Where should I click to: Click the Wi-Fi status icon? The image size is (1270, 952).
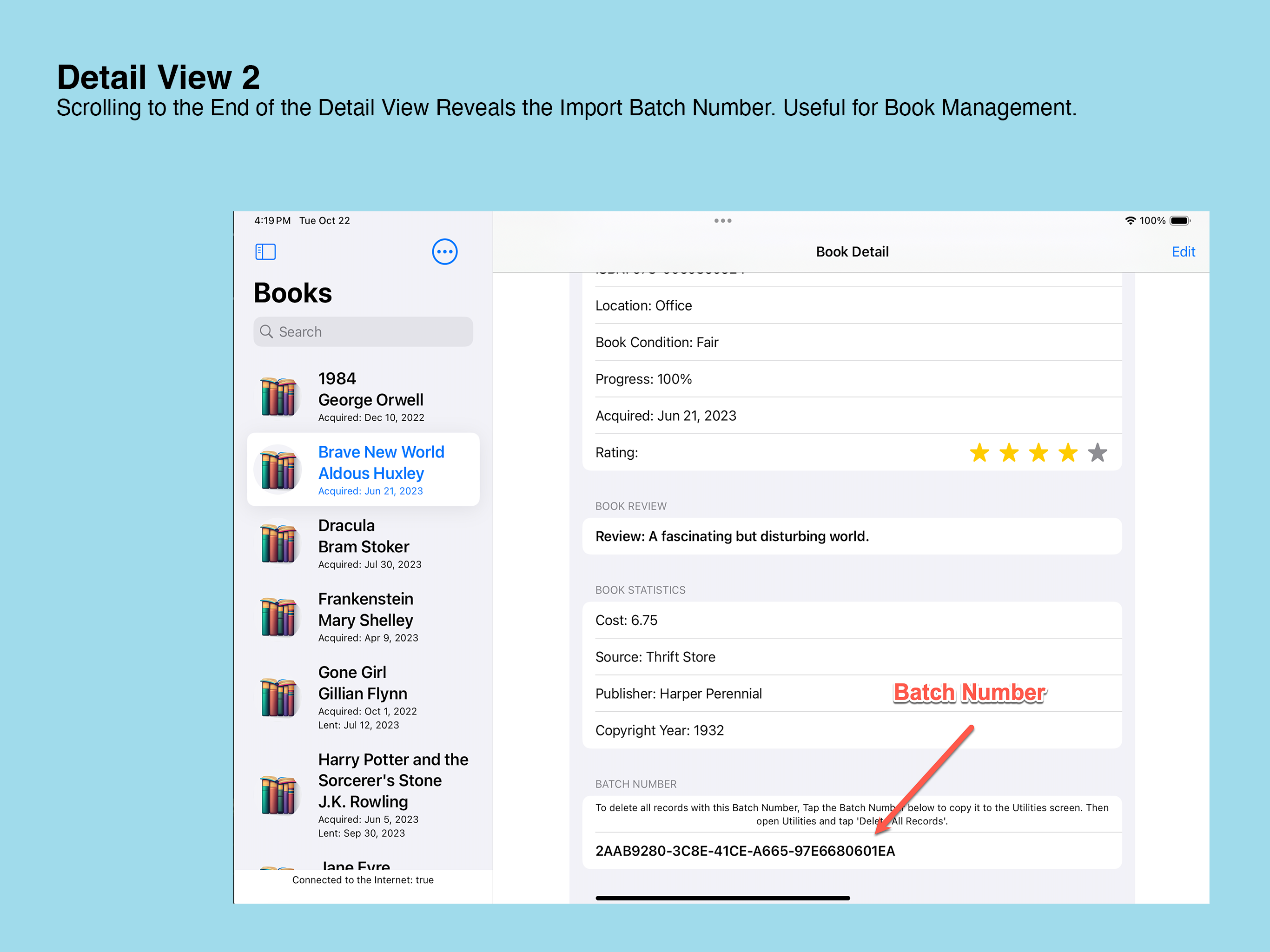point(1130,220)
